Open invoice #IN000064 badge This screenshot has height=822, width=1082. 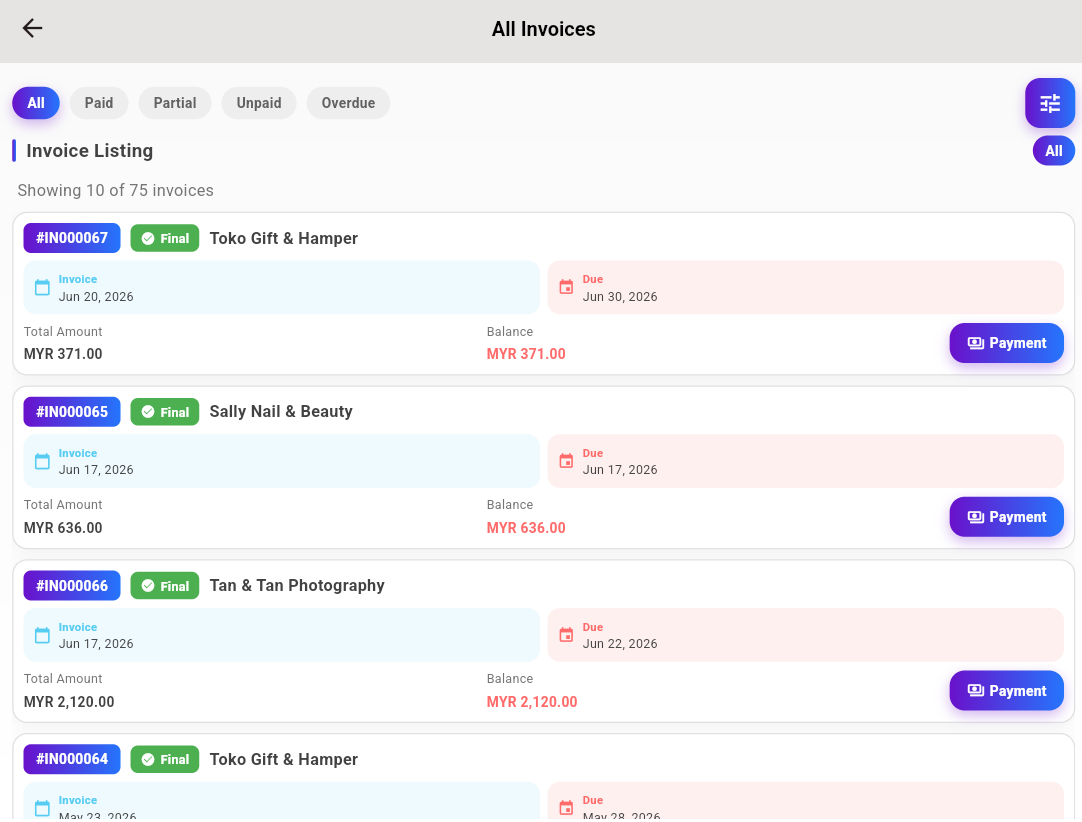[72, 759]
